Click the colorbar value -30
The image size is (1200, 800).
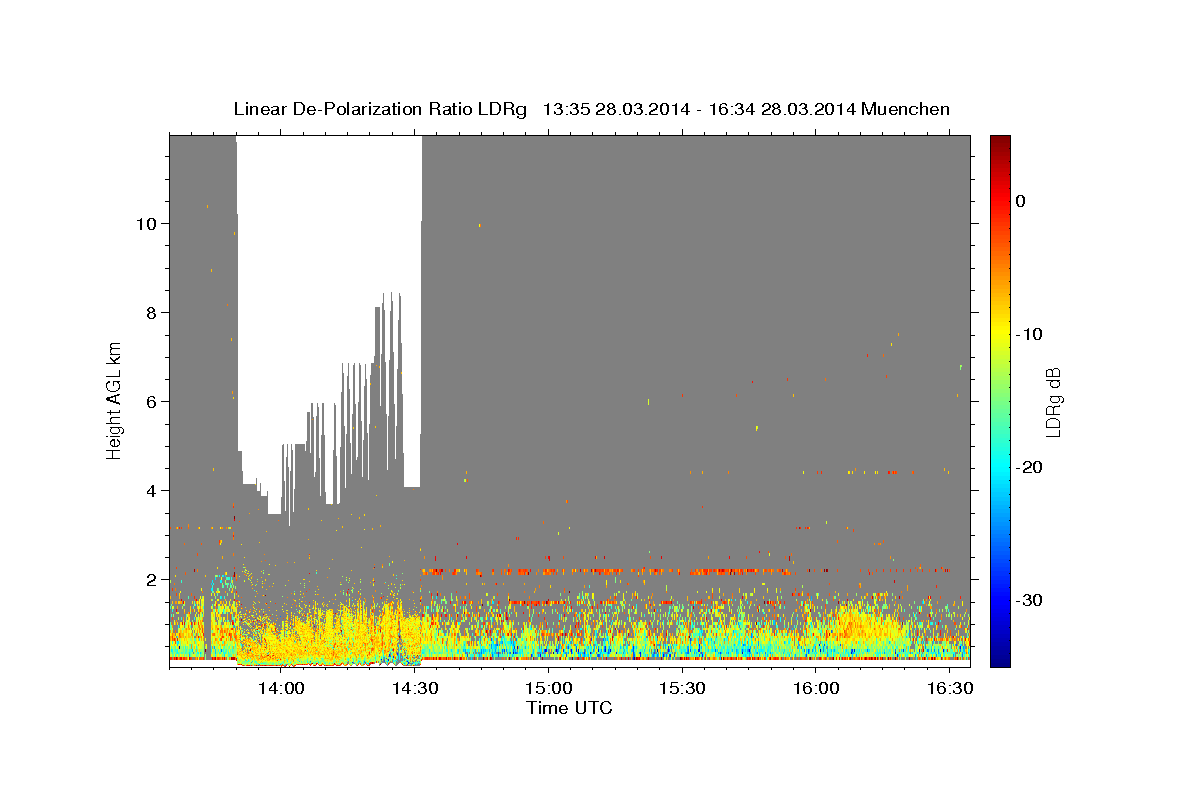[1030, 600]
